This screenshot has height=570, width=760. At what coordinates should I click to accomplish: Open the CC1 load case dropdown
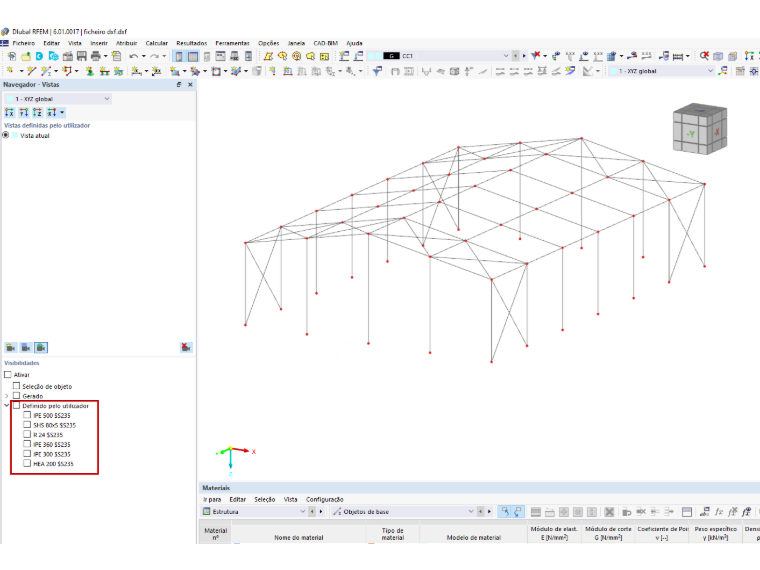[506, 56]
